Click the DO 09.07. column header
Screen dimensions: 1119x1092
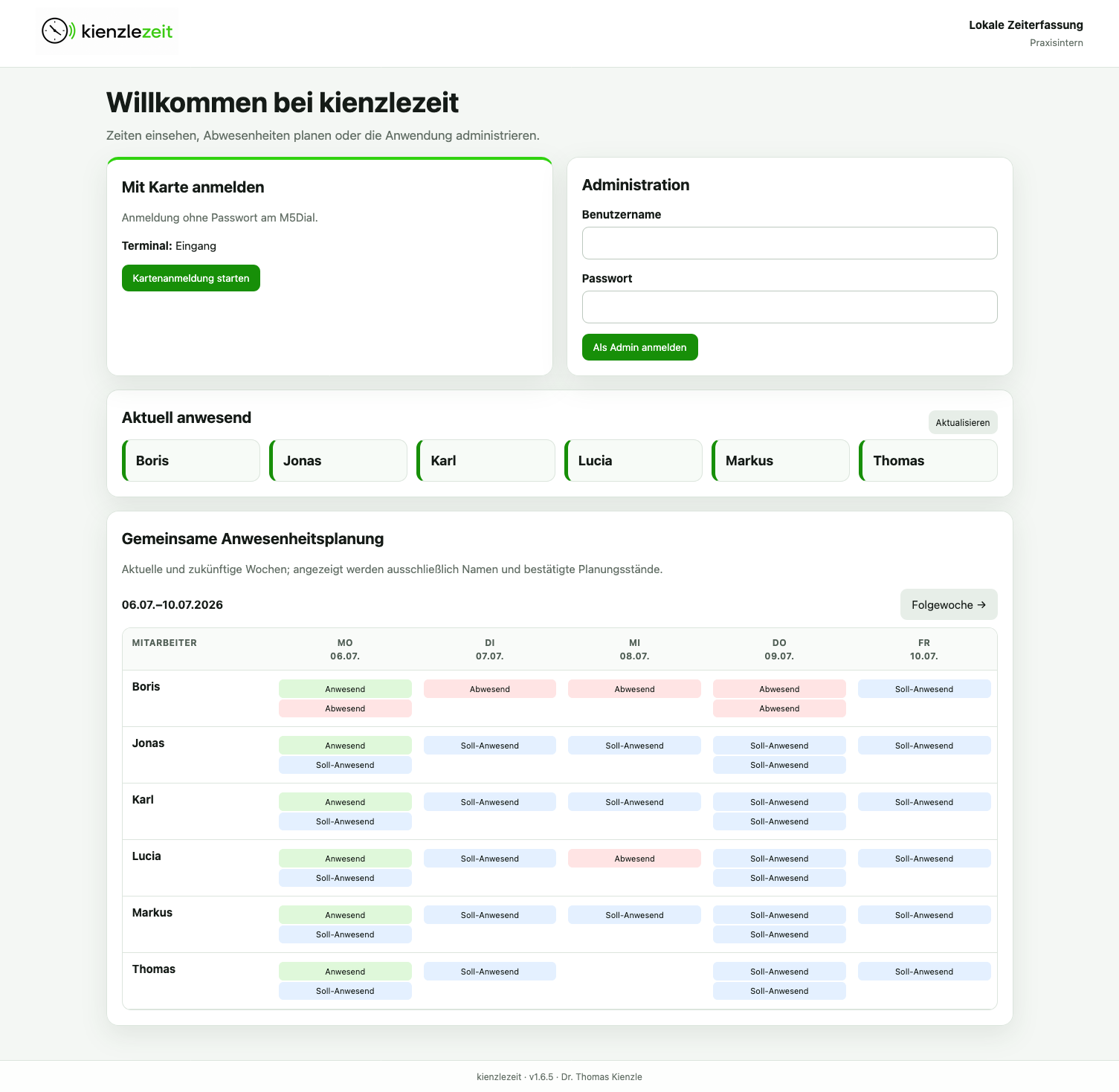click(779, 650)
